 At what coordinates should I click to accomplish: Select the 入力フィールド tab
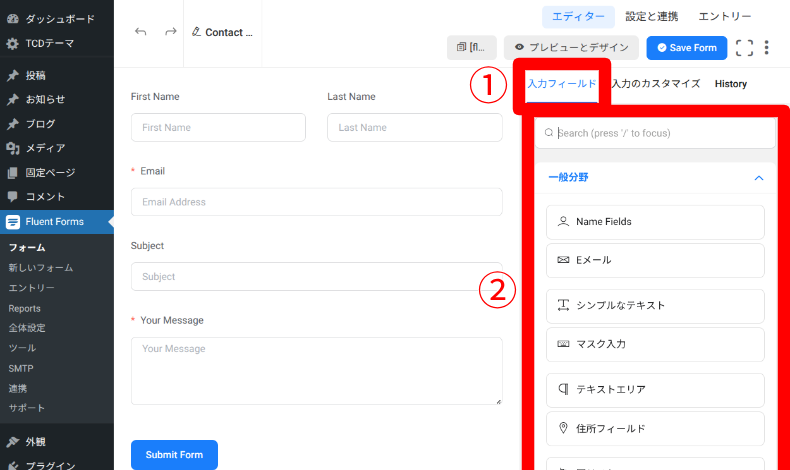tap(562, 84)
